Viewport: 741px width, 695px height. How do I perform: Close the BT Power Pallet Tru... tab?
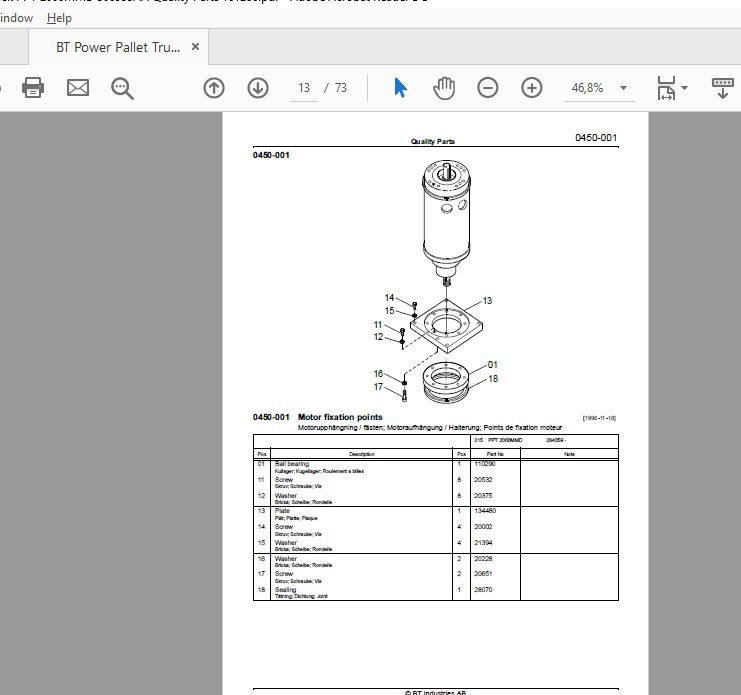(x=195, y=47)
